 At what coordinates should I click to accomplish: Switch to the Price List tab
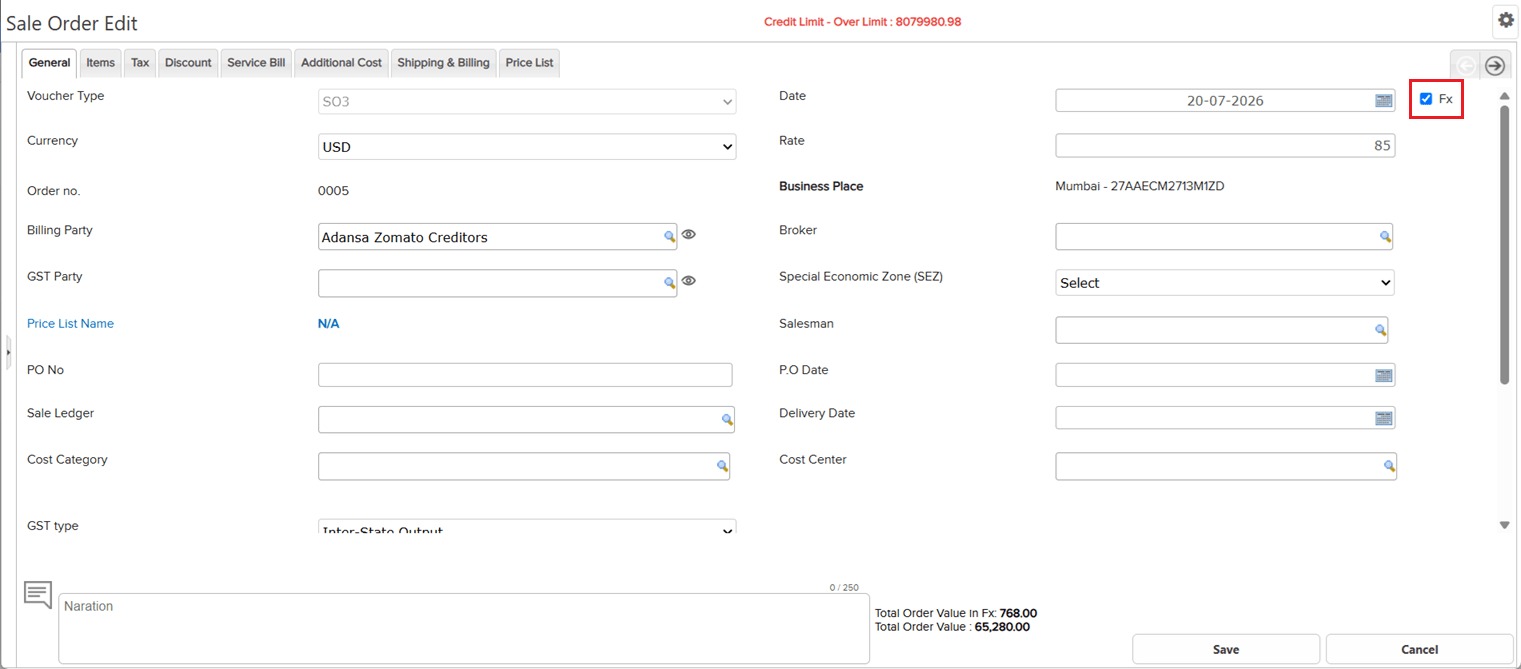coord(529,63)
